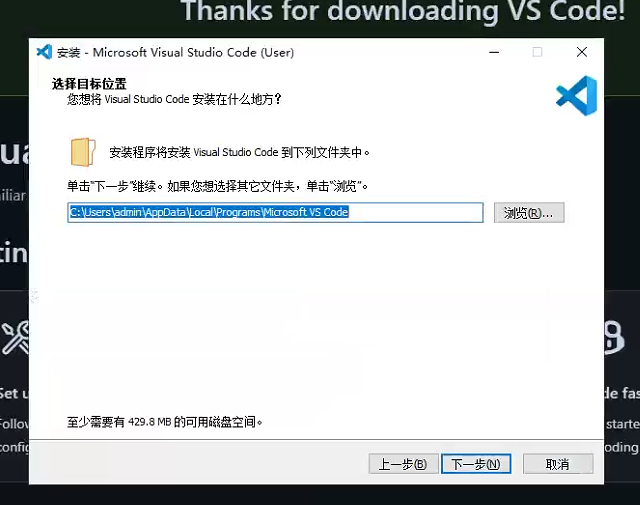Click into the install path text field
This screenshot has width=640, height=505.
coord(275,213)
